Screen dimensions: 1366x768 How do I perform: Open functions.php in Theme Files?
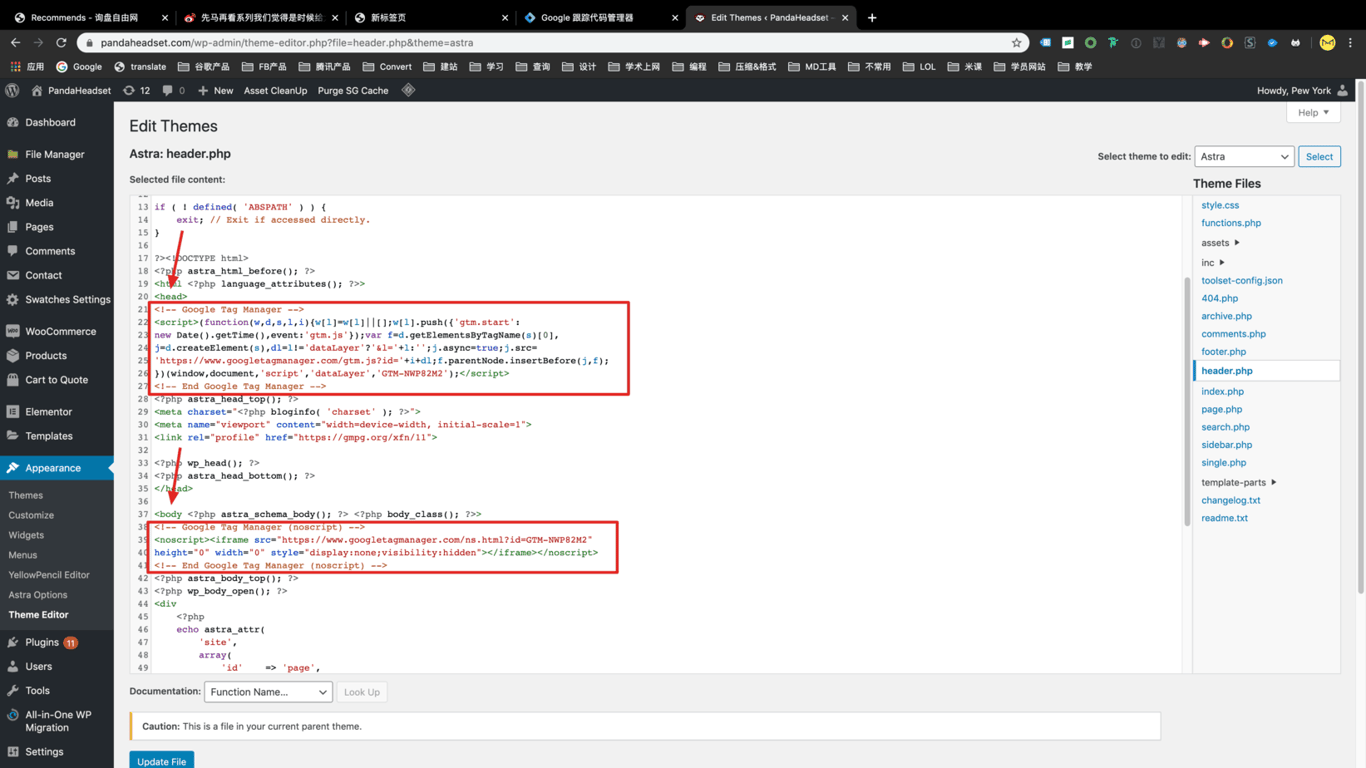click(x=1231, y=223)
